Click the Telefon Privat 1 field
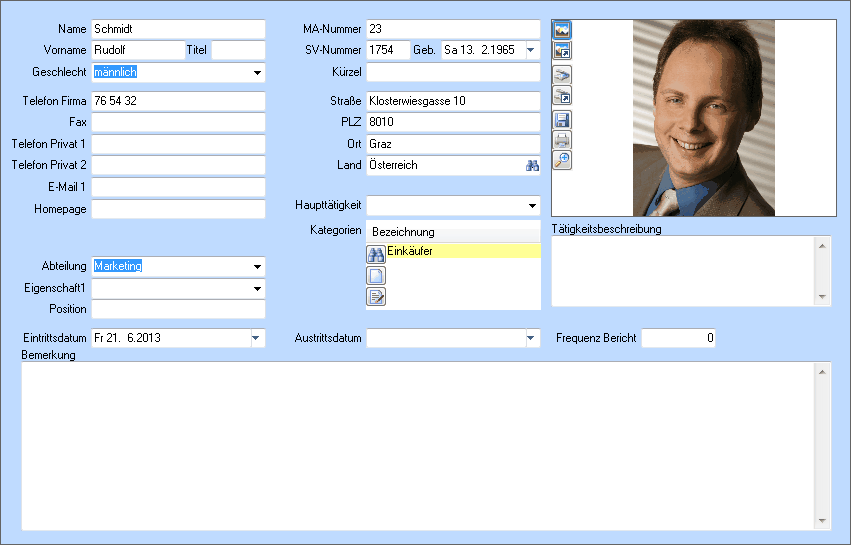 click(x=178, y=144)
